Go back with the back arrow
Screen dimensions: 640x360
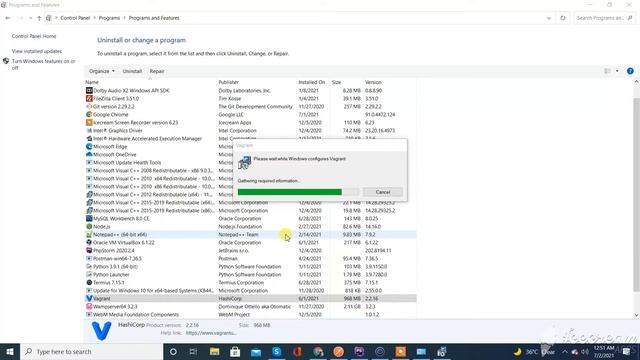[x=8, y=18]
